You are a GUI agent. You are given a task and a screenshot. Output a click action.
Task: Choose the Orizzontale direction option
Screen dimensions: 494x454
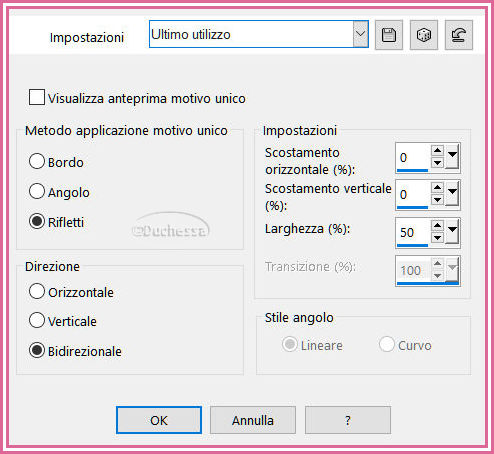[x=37, y=291]
